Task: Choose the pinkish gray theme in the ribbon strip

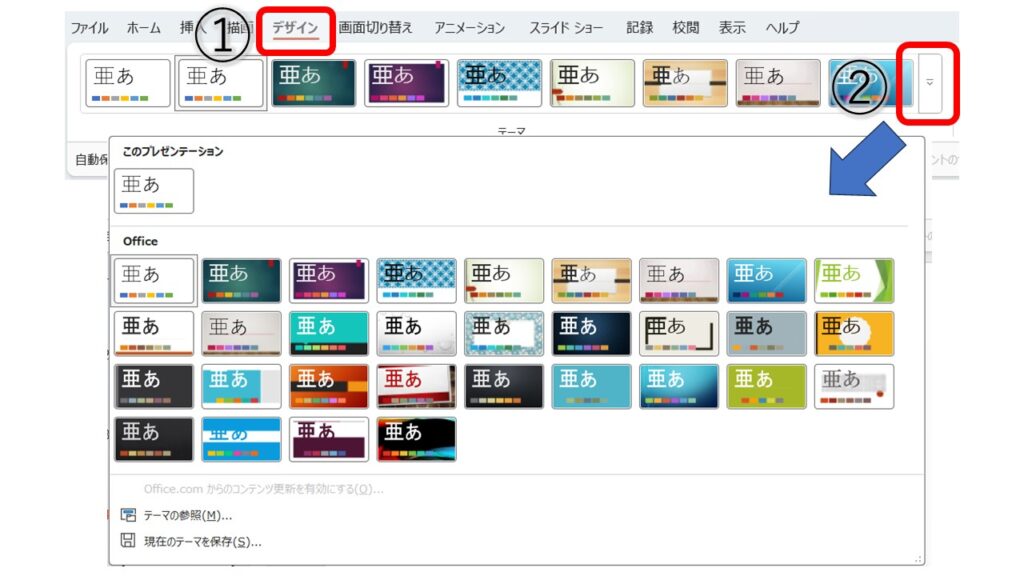Action: point(777,83)
